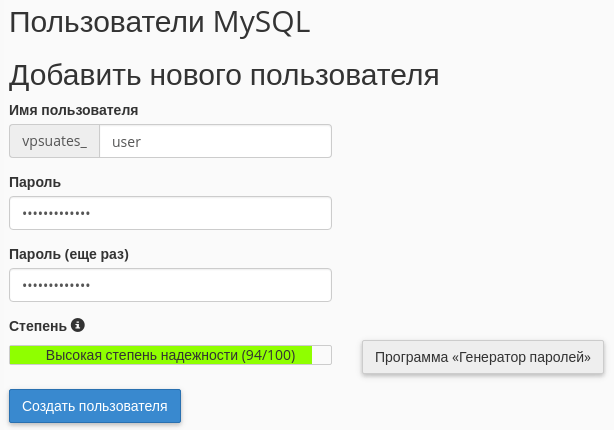
Task: Click the Пользователи MySQL heading
Action: [x=160, y=24]
